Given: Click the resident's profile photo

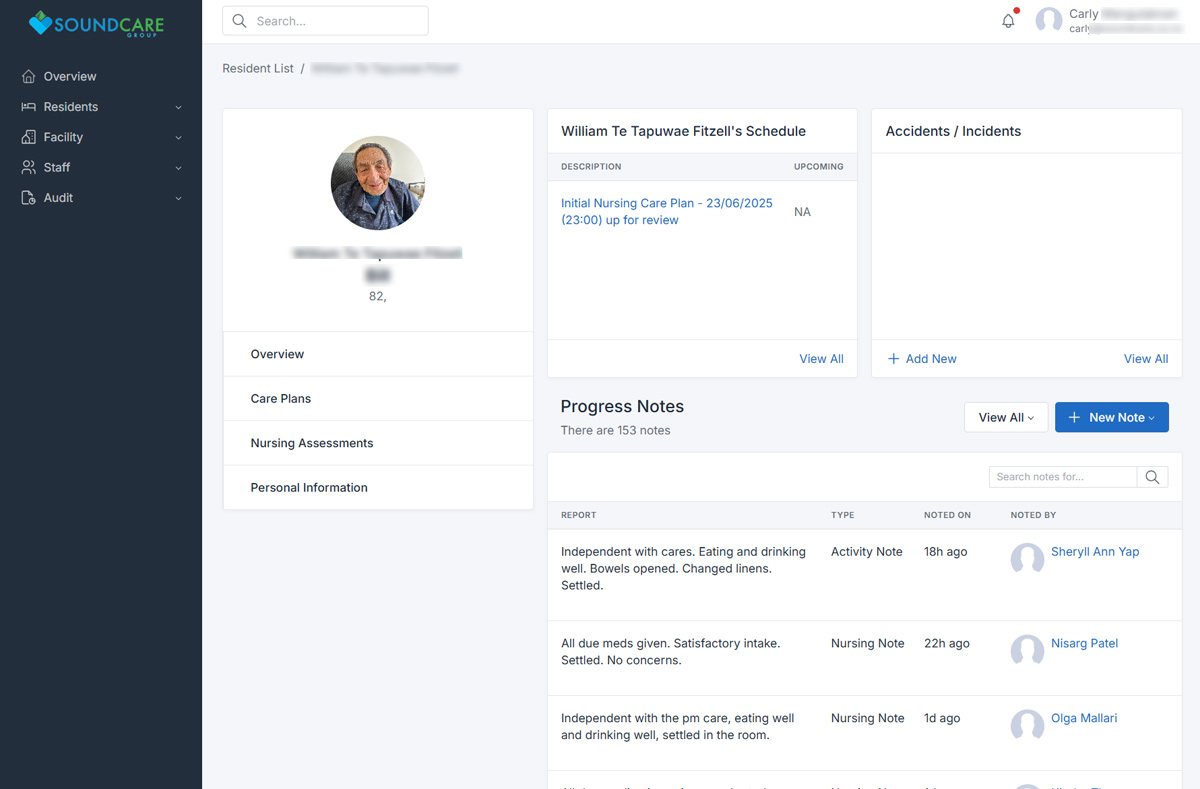Looking at the screenshot, I should tap(378, 183).
